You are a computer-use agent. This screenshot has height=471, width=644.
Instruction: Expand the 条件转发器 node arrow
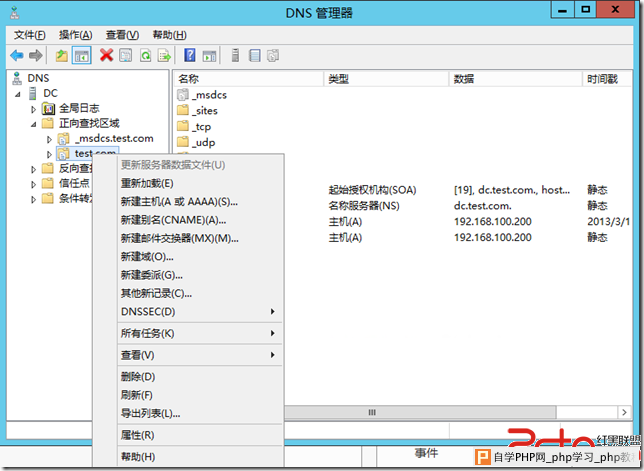[34, 199]
